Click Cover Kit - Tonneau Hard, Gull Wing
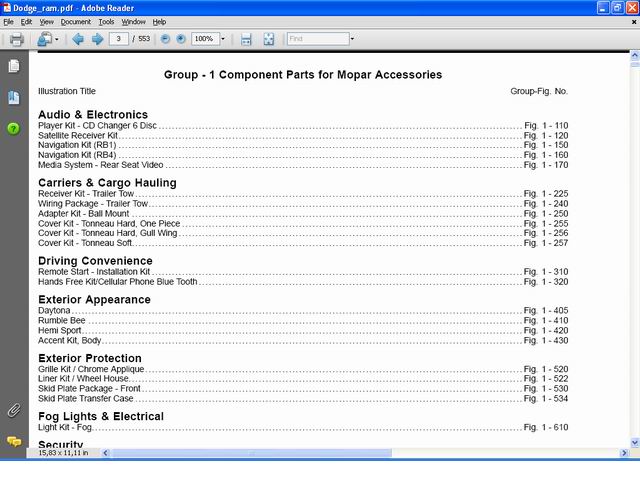The width and height of the screenshot is (640, 480). click(x=108, y=233)
